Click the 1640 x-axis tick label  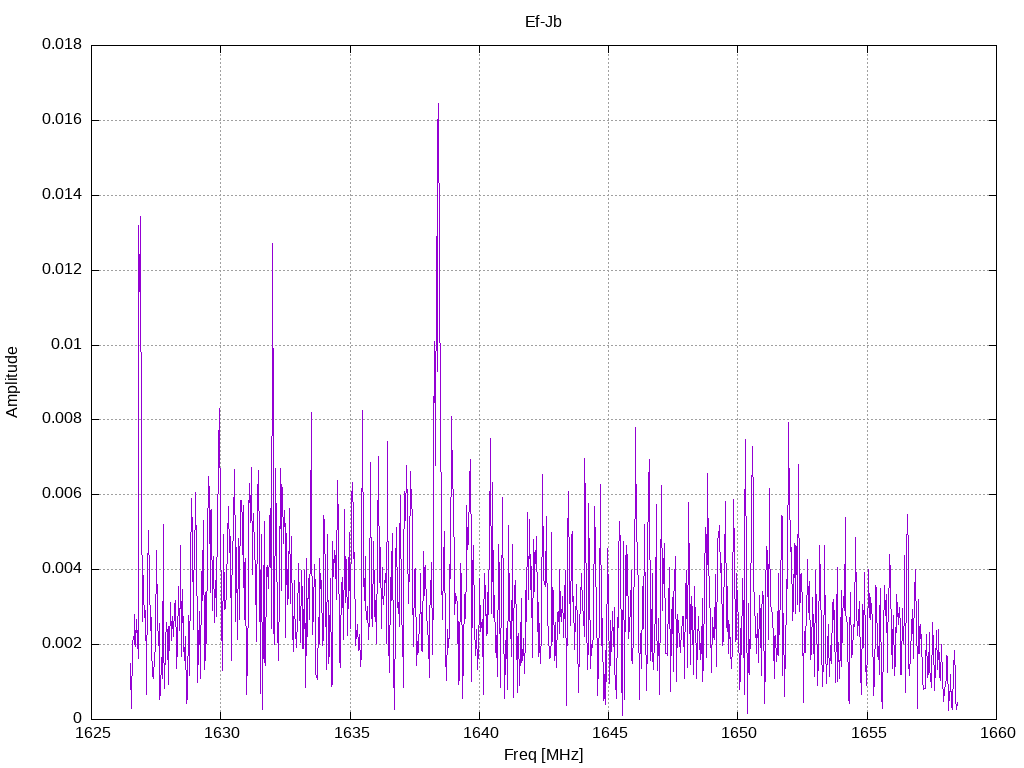(480, 733)
